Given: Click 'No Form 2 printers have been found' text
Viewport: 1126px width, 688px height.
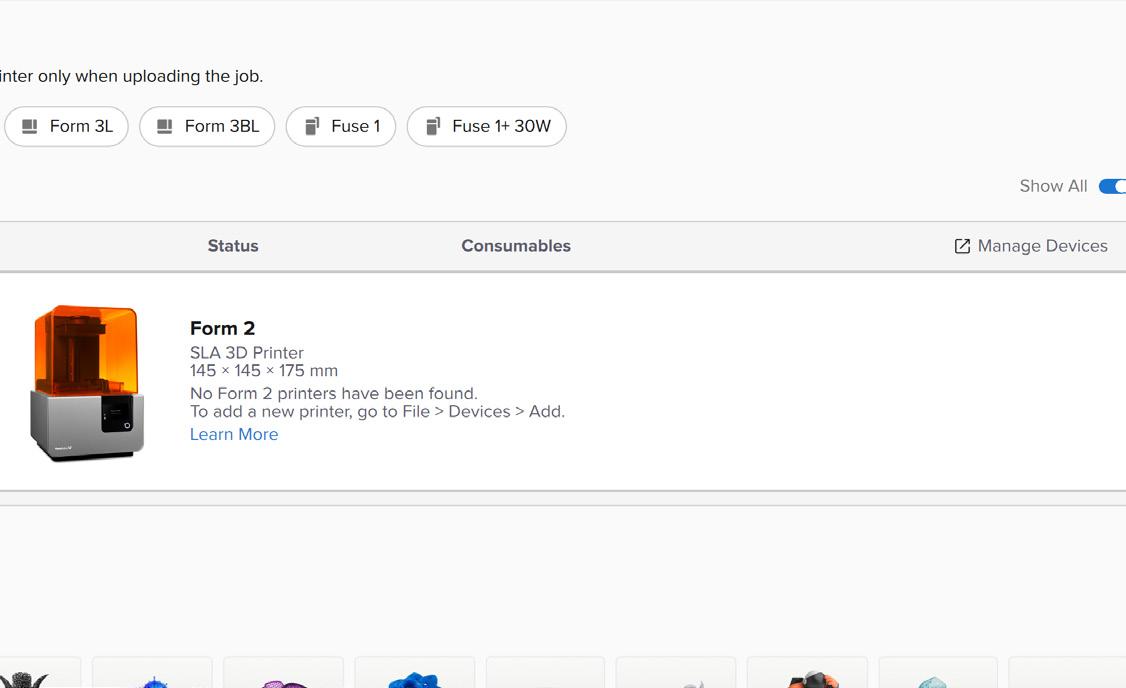Looking at the screenshot, I should click(333, 394).
